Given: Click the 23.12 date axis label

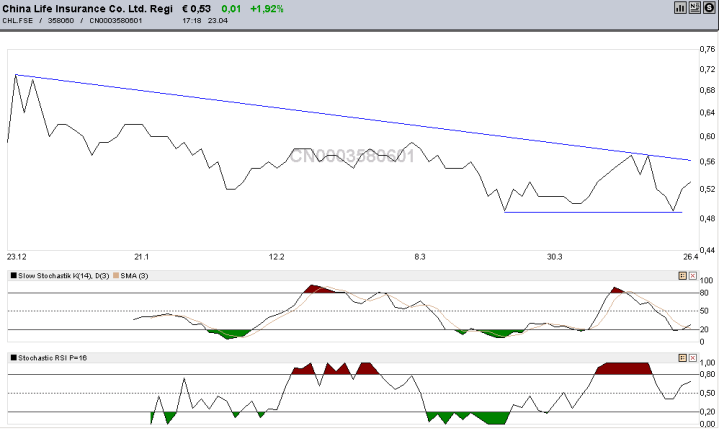Looking at the screenshot, I should click(17, 257).
